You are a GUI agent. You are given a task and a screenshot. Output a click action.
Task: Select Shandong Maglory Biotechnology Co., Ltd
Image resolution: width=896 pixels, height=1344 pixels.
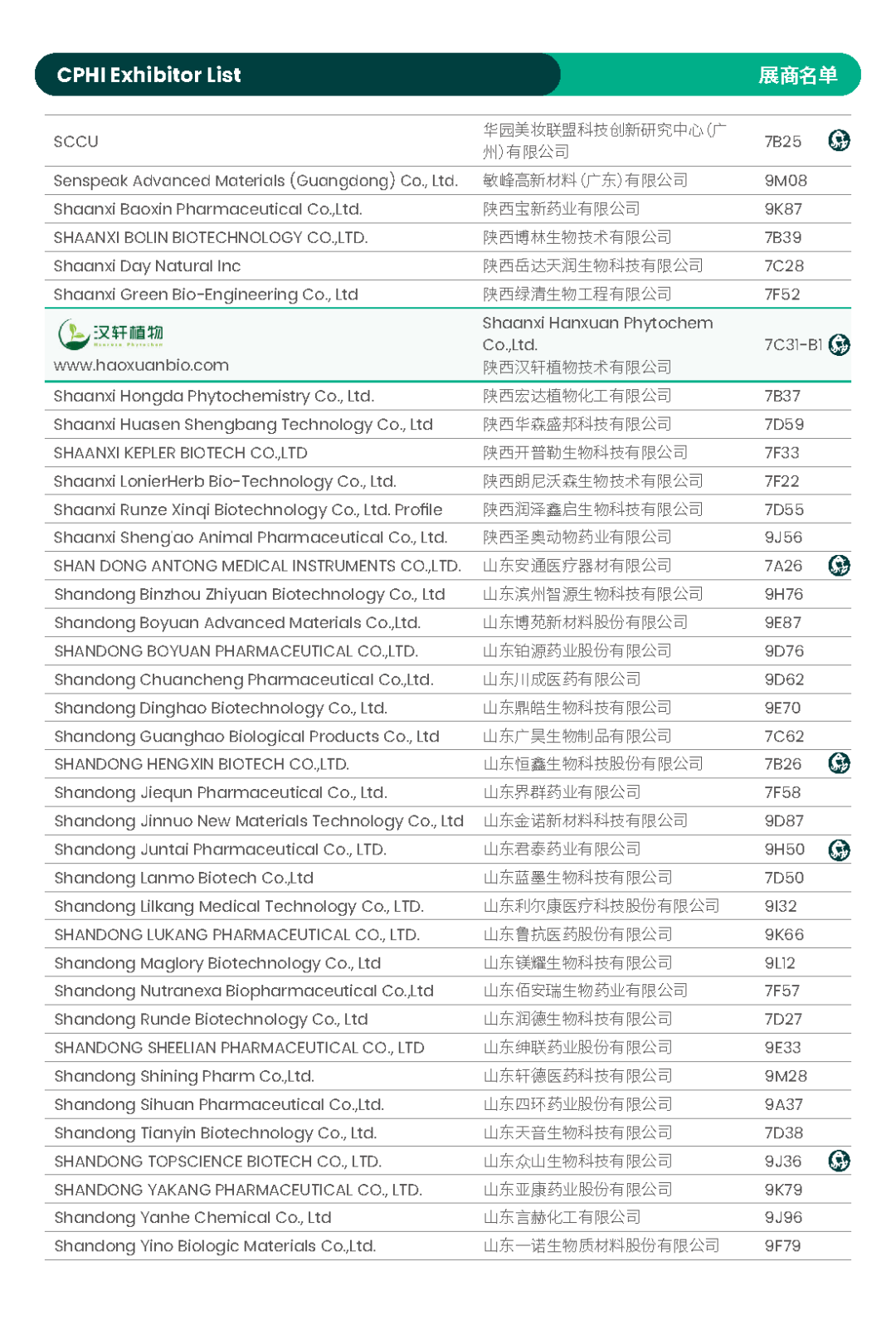click(x=217, y=963)
